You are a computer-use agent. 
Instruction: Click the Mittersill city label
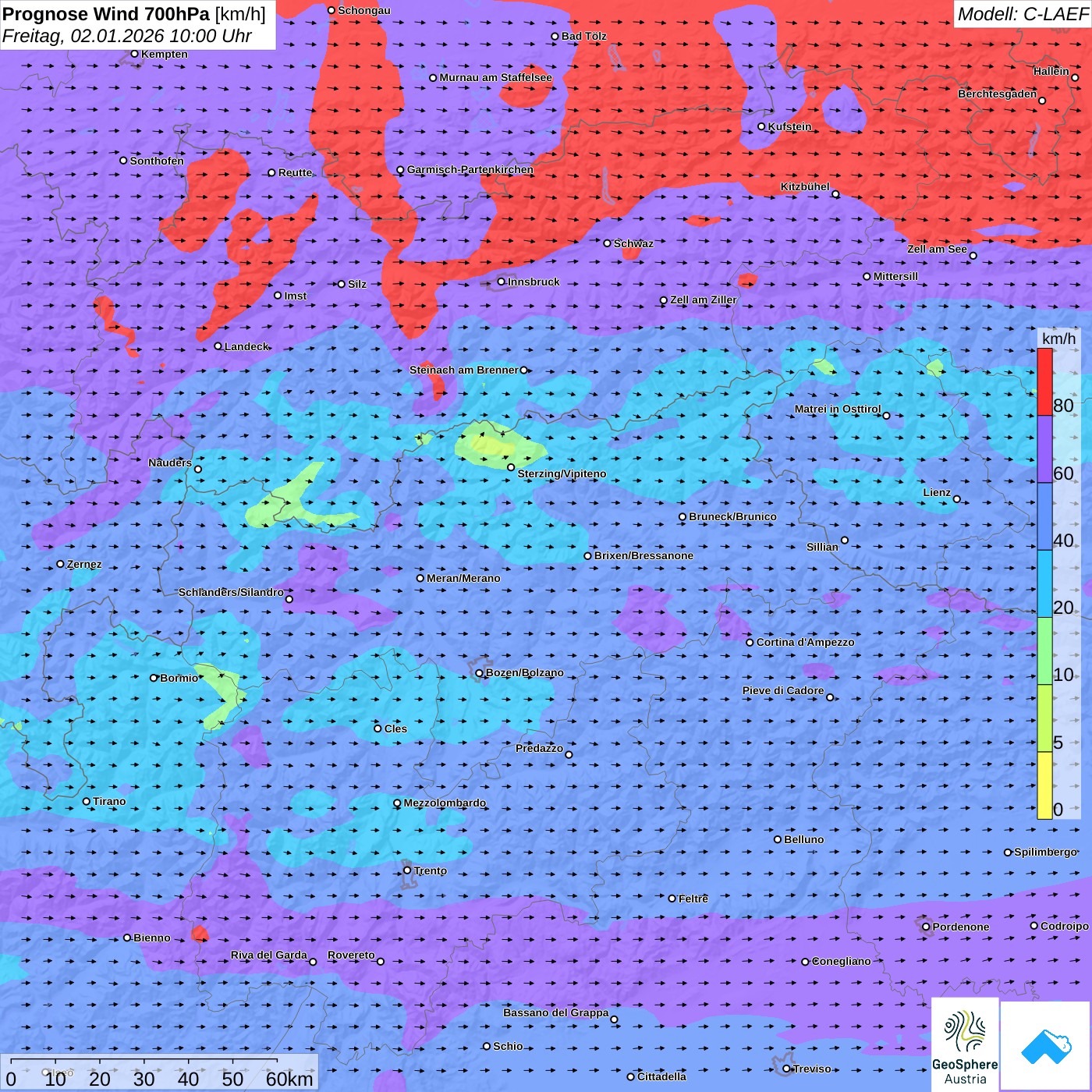(895, 276)
